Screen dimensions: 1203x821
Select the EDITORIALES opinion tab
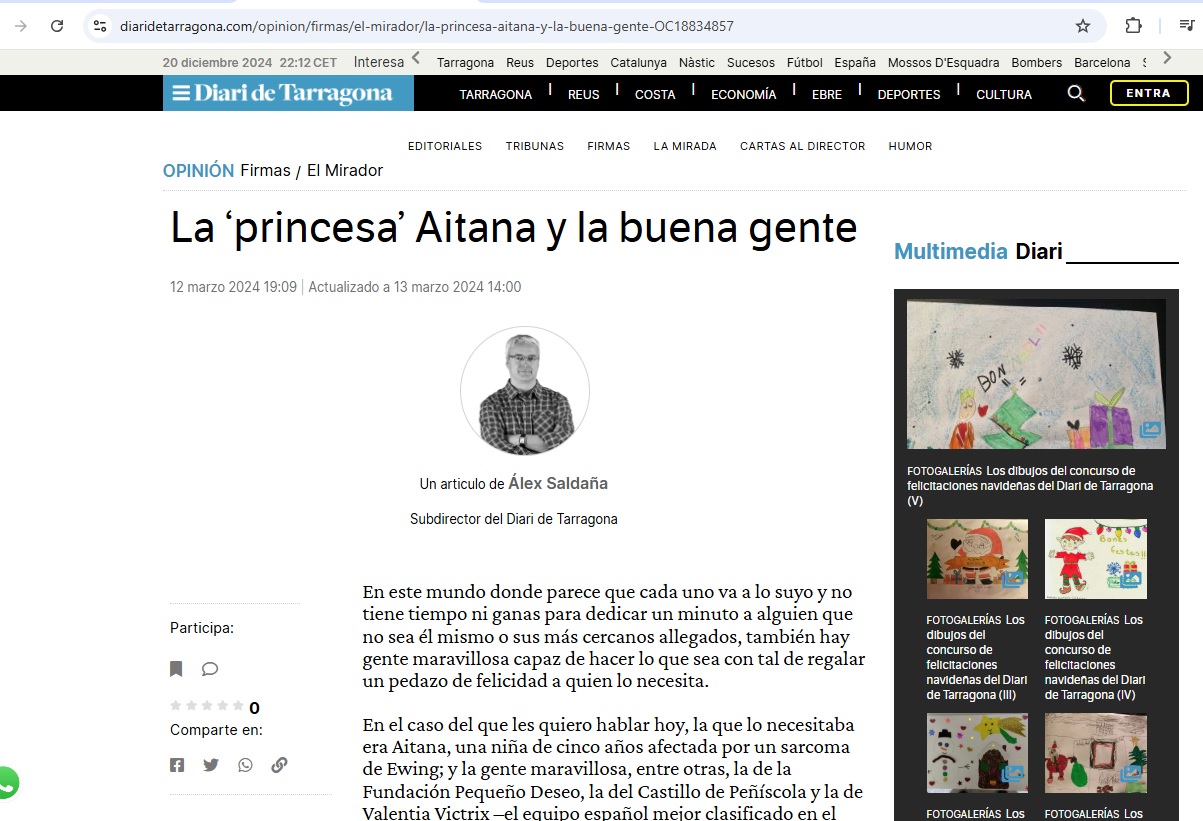tap(445, 146)
